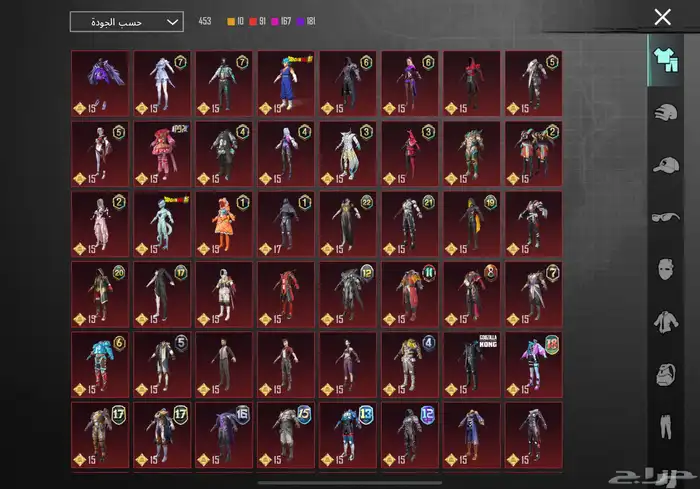Select the purple winged outfit in first slot
The width and height of the screenshot is (700, 489).
(100, 84)
